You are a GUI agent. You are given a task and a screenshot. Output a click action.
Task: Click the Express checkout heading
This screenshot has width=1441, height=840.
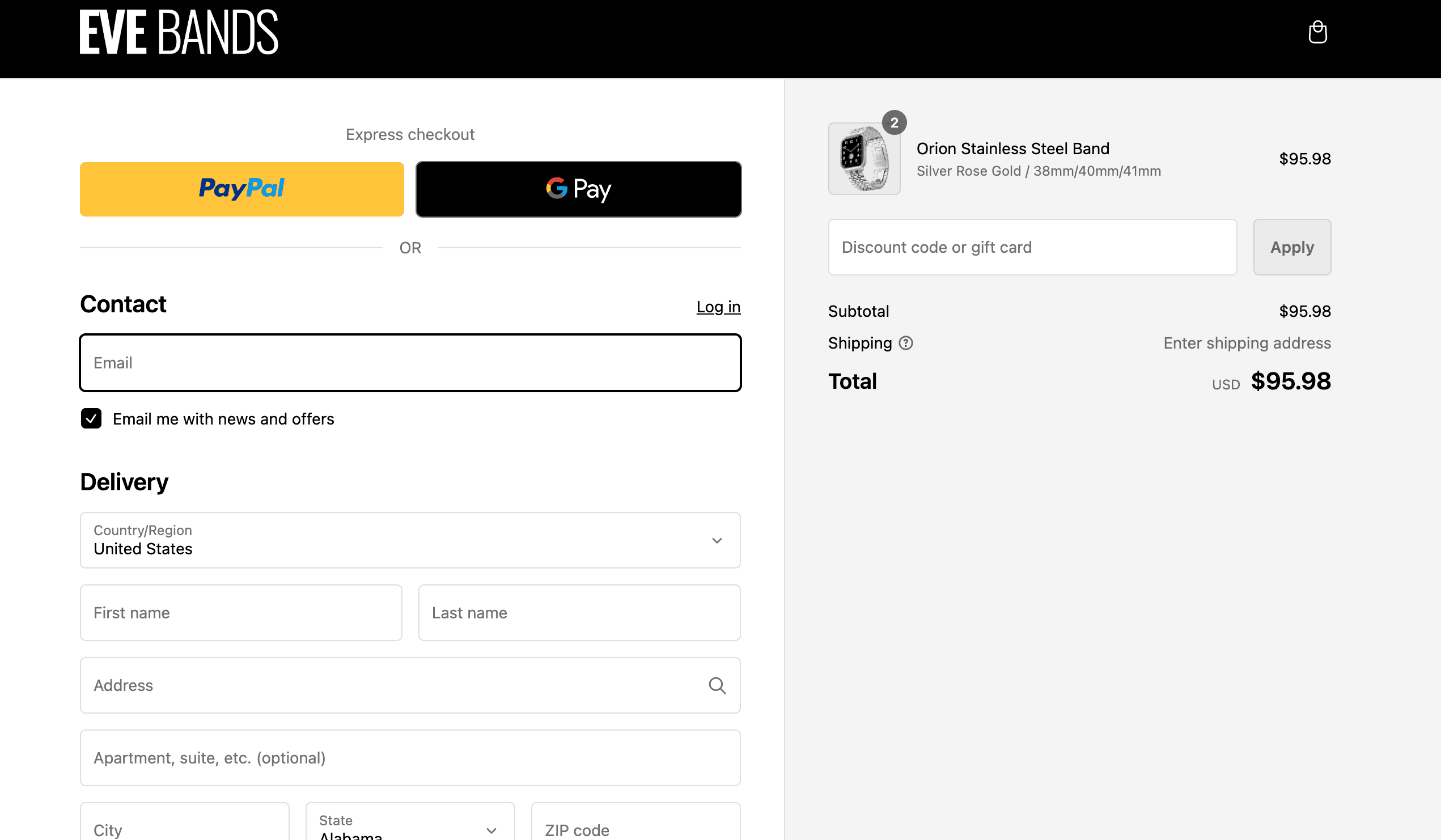[410, 134]
